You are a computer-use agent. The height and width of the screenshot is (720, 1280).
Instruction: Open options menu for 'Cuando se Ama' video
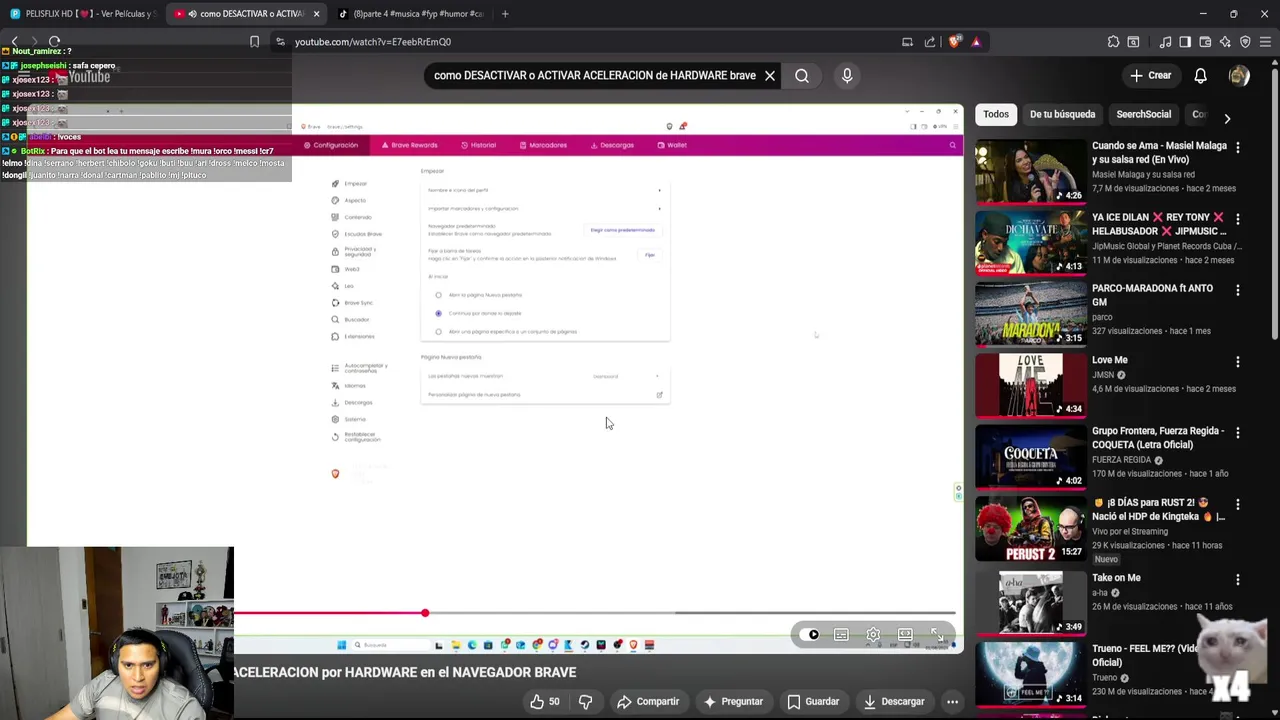point(1237,147)
